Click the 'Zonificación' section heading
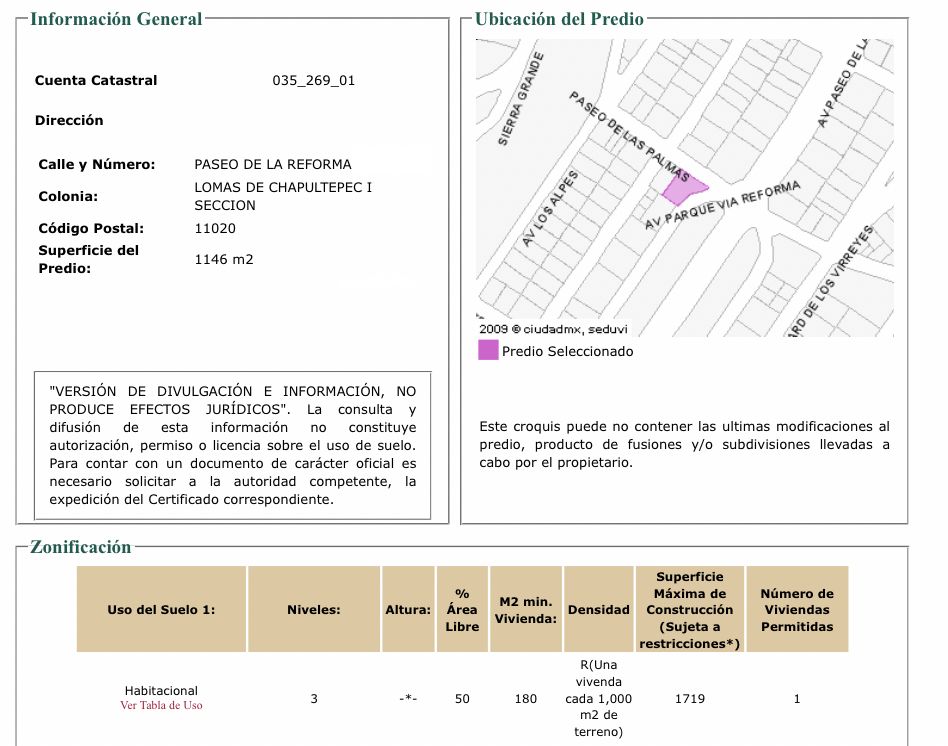The width and height of the screenshot is (948, 746). pyautogui.click(x=80, y=547)
